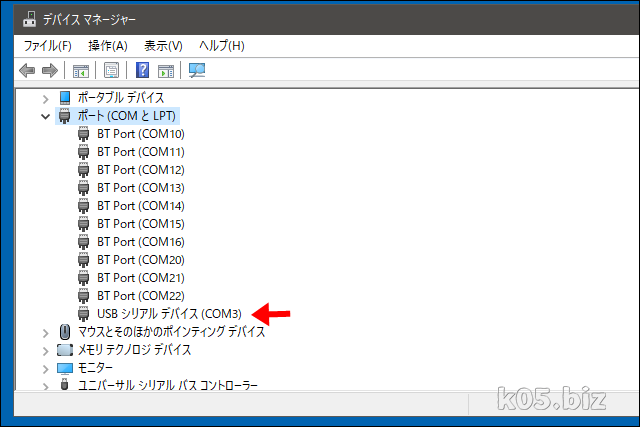Screen dimensions: 640x427
Task: Click the memory technology device icon
Action: 65,350
